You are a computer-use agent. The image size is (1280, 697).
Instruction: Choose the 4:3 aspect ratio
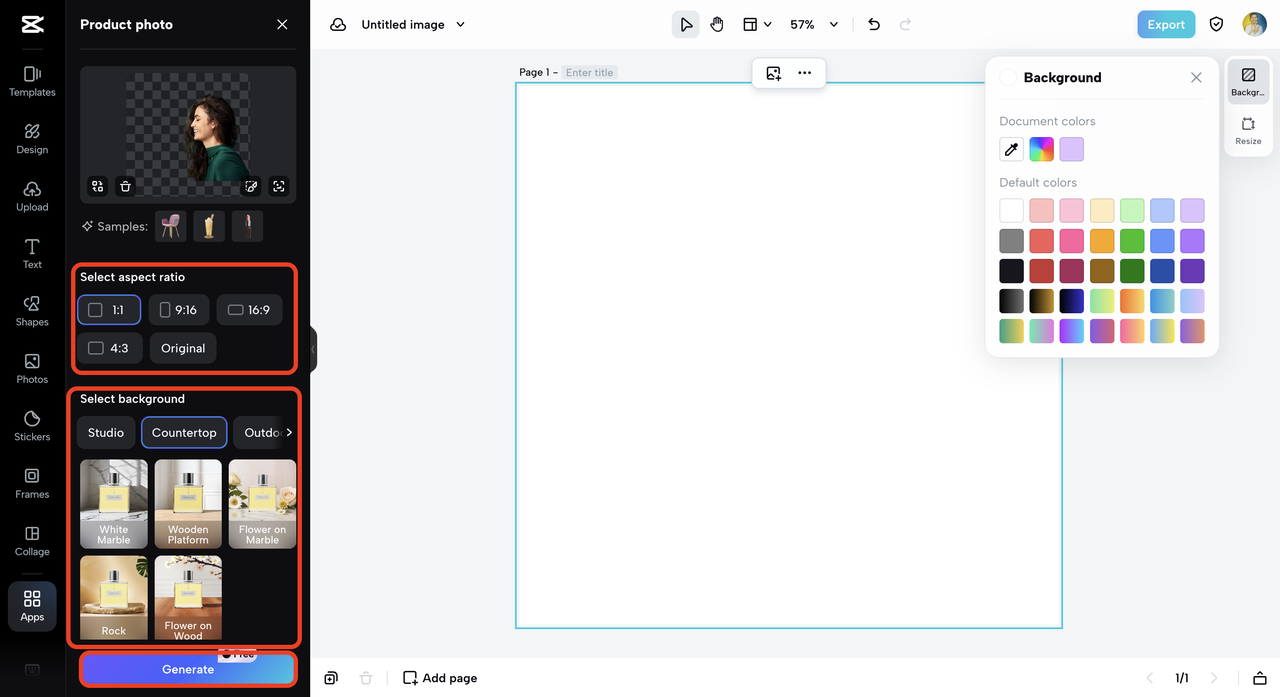[109, 348]
